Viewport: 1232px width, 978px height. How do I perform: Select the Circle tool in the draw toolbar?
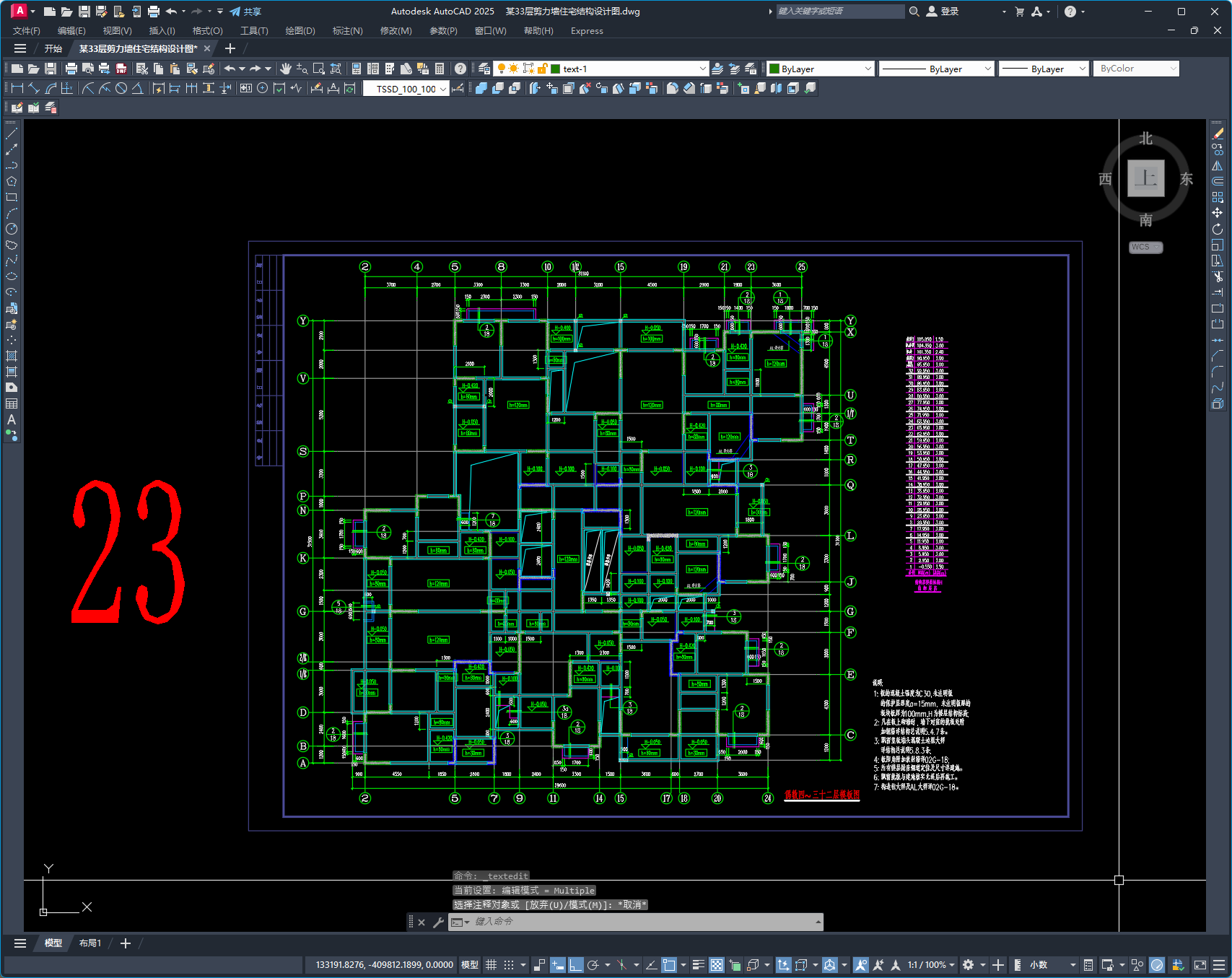point(12,229)
